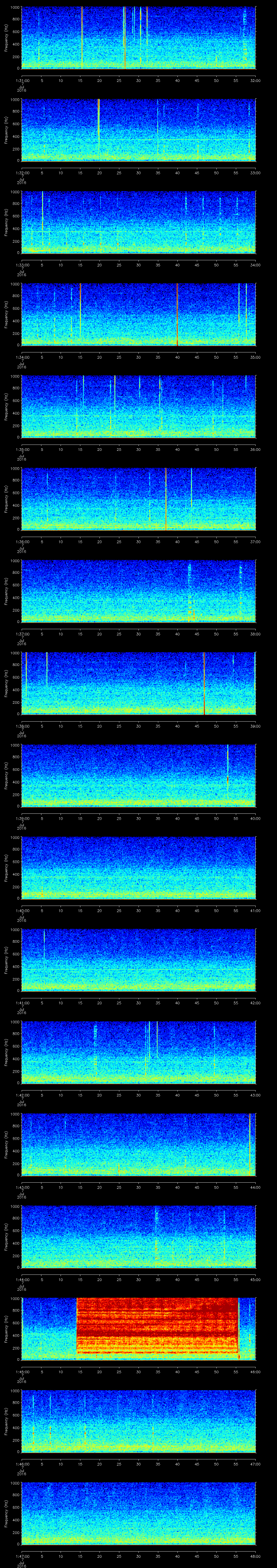277x1568 pixels.
Task: Open the 1:40:00 spectrogram panel
Action: tap(138, 868)
